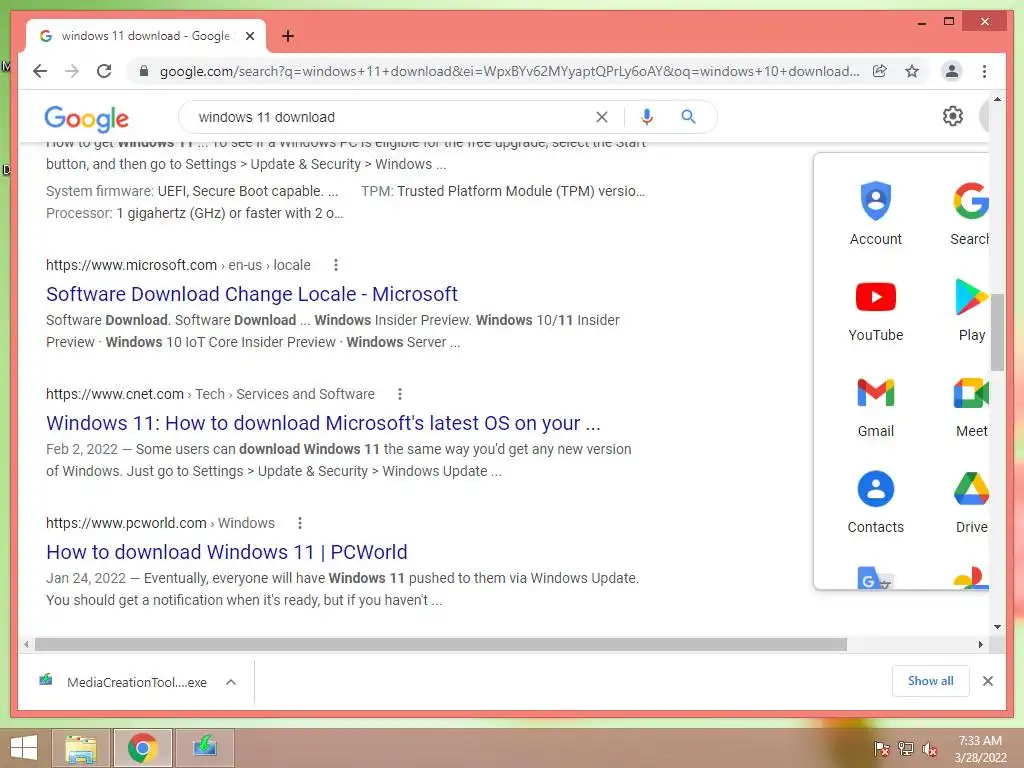The image size is (1024, 768).
Task: Select the windows 11 download tab
Action: tap(145, 36)
